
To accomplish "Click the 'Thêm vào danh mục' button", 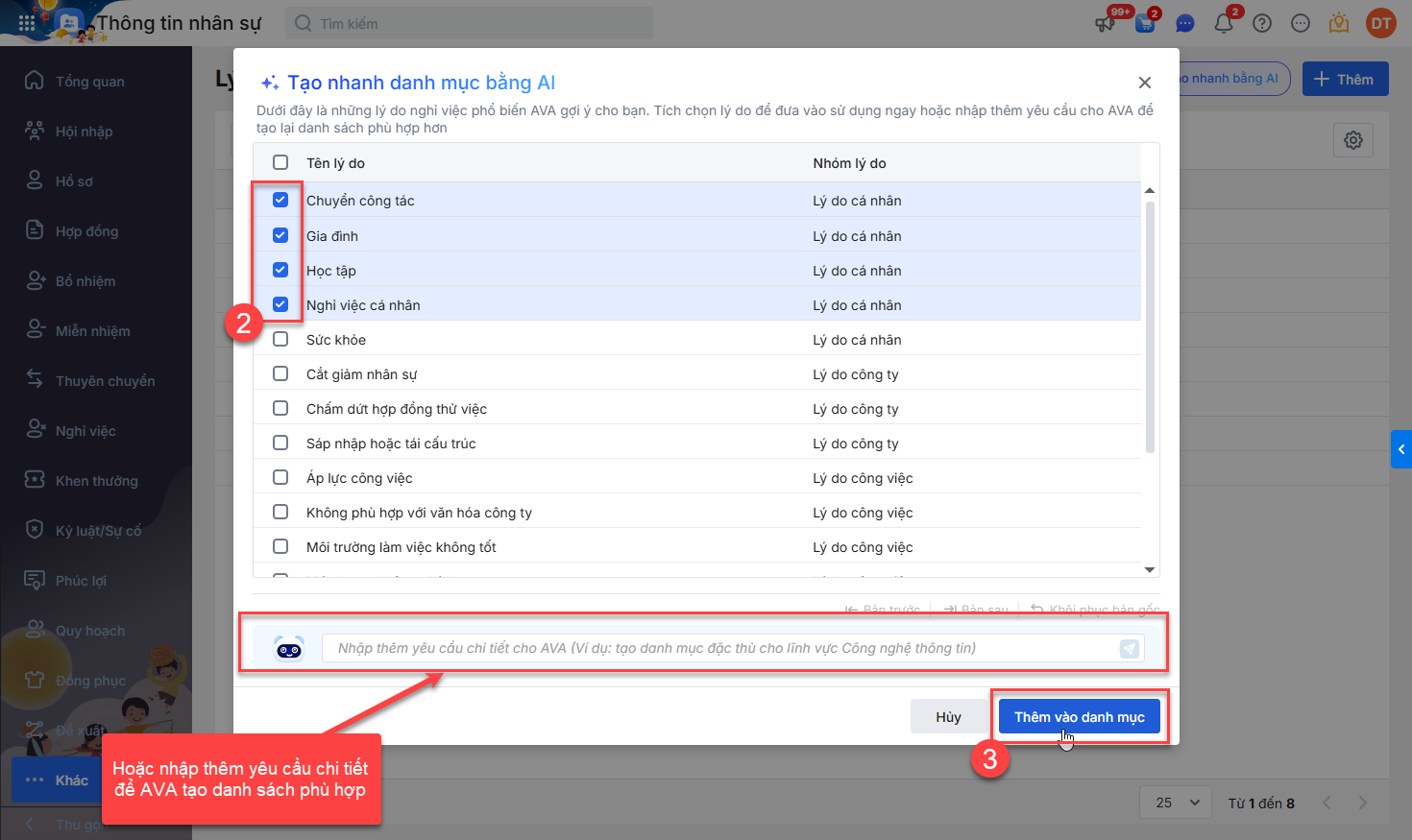I will (1079, 717).
